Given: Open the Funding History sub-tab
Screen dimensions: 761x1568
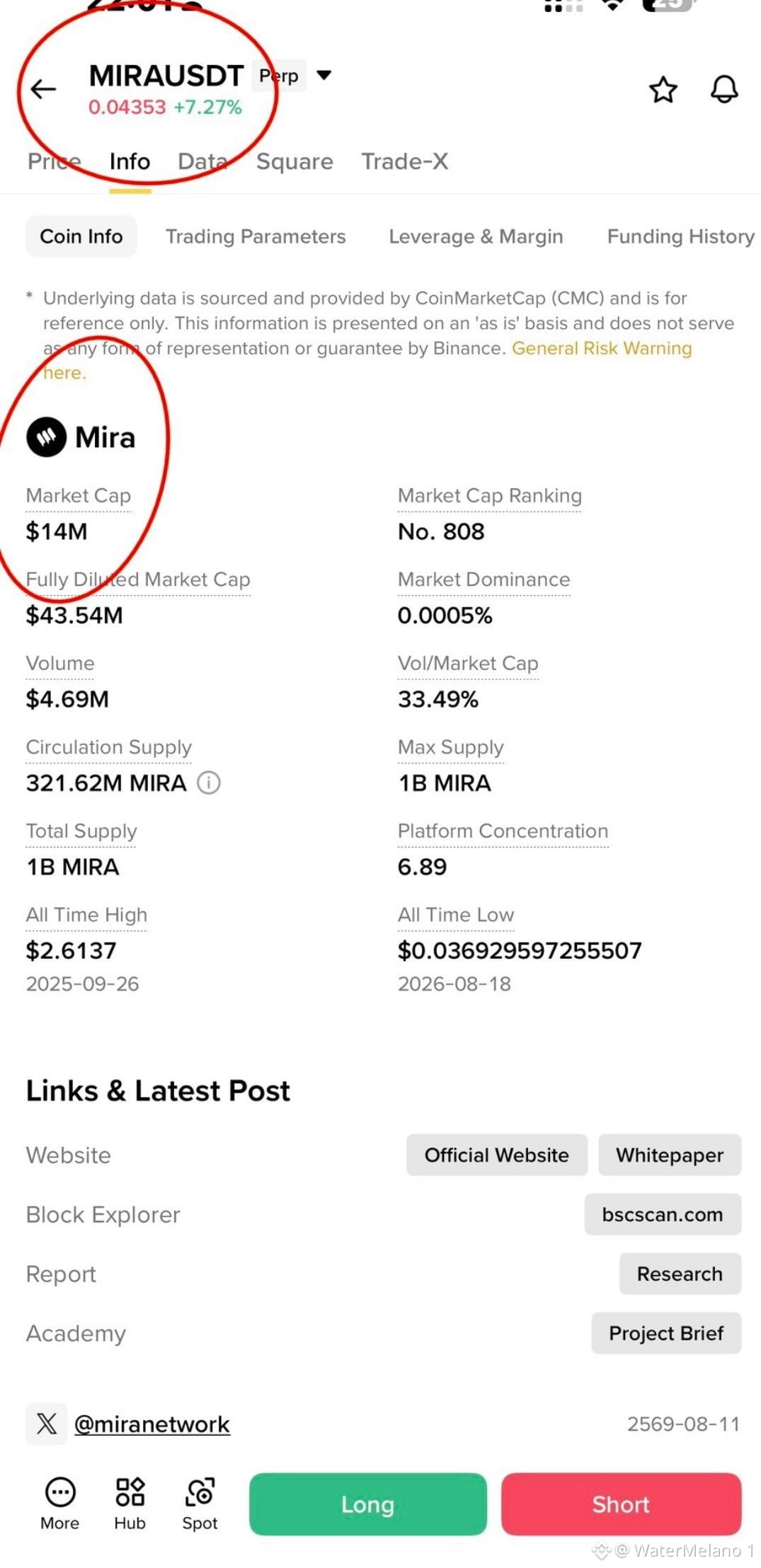Looking at the screenshot, I should (681, 236).
